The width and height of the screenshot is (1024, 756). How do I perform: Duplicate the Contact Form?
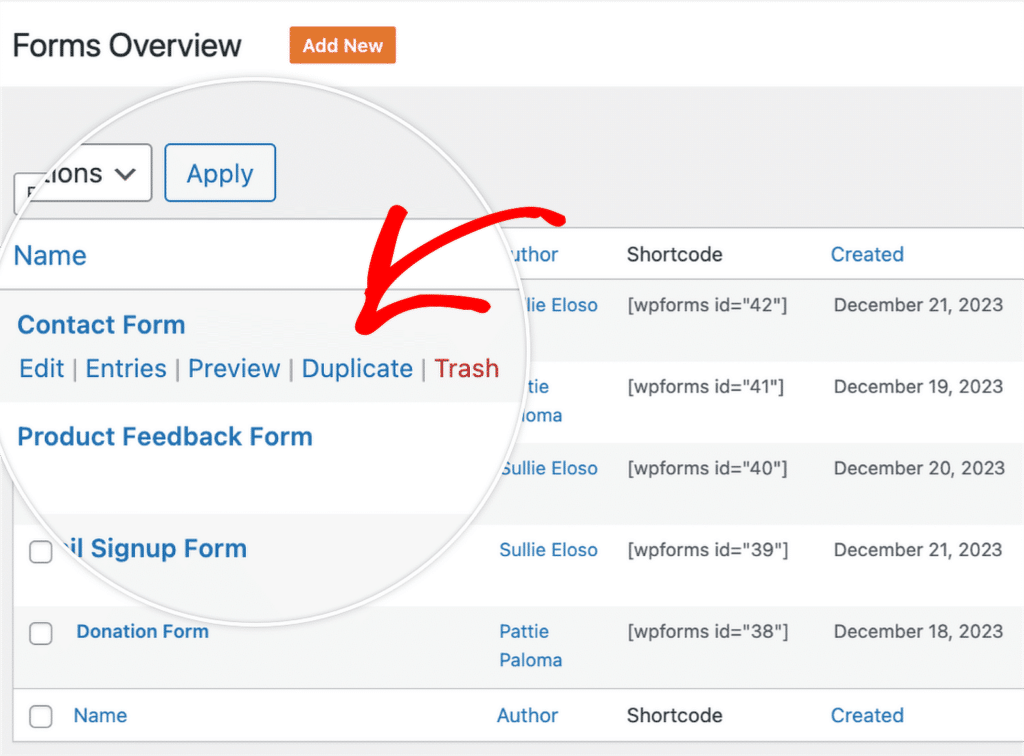point(357,368)
